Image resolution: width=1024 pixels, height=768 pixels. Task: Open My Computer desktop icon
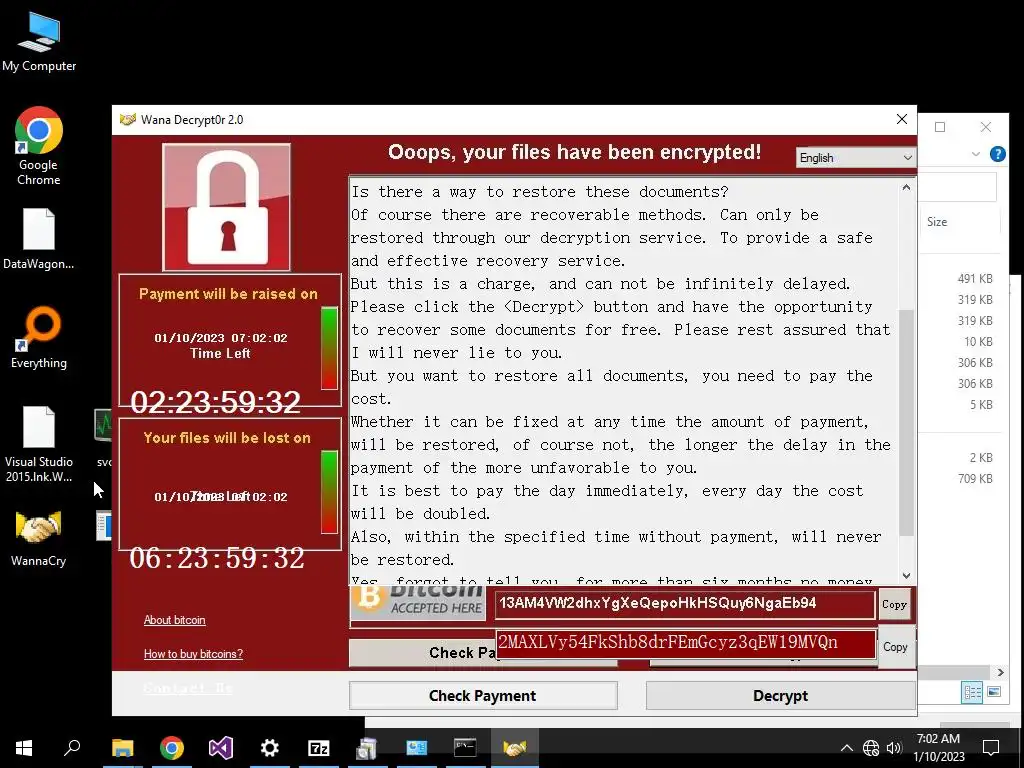tap(39, 42)
